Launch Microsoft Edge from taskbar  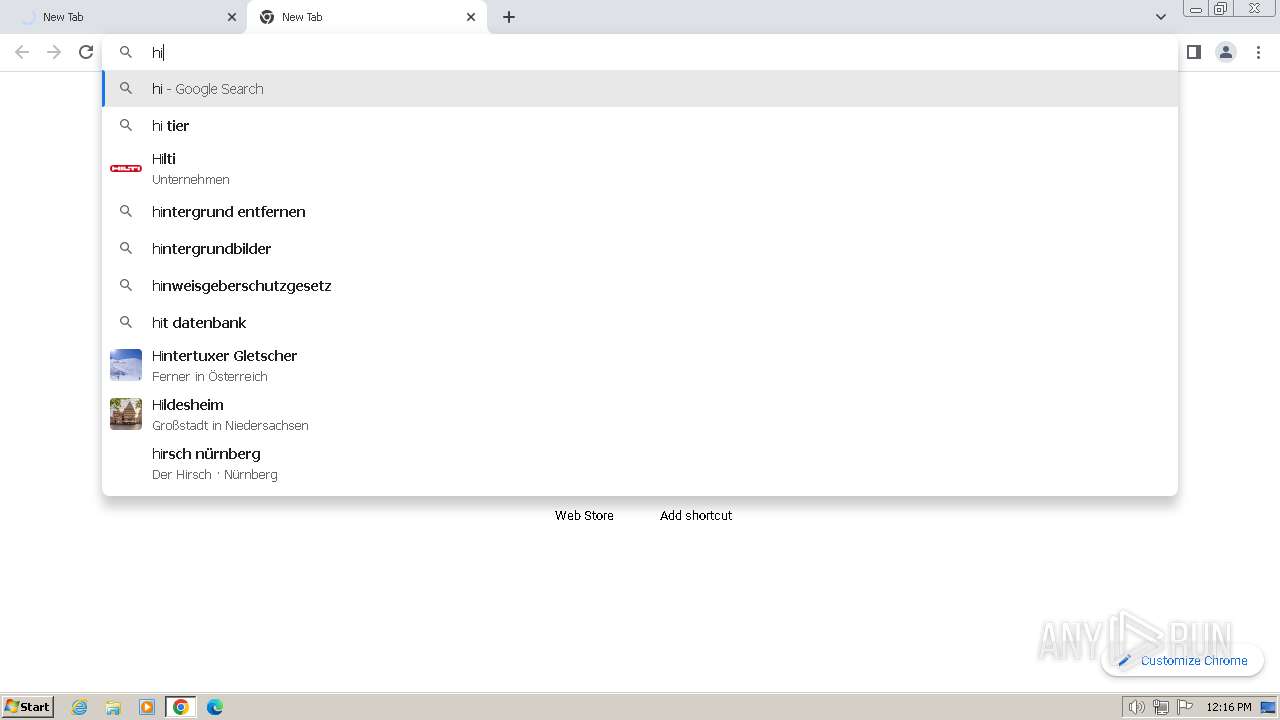pos(215,707)
